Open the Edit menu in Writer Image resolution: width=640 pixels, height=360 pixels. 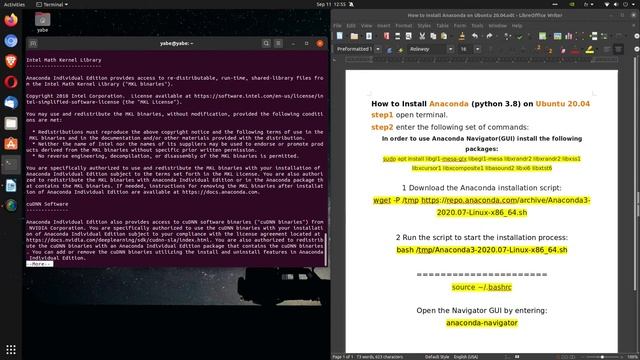click(351, 26)
